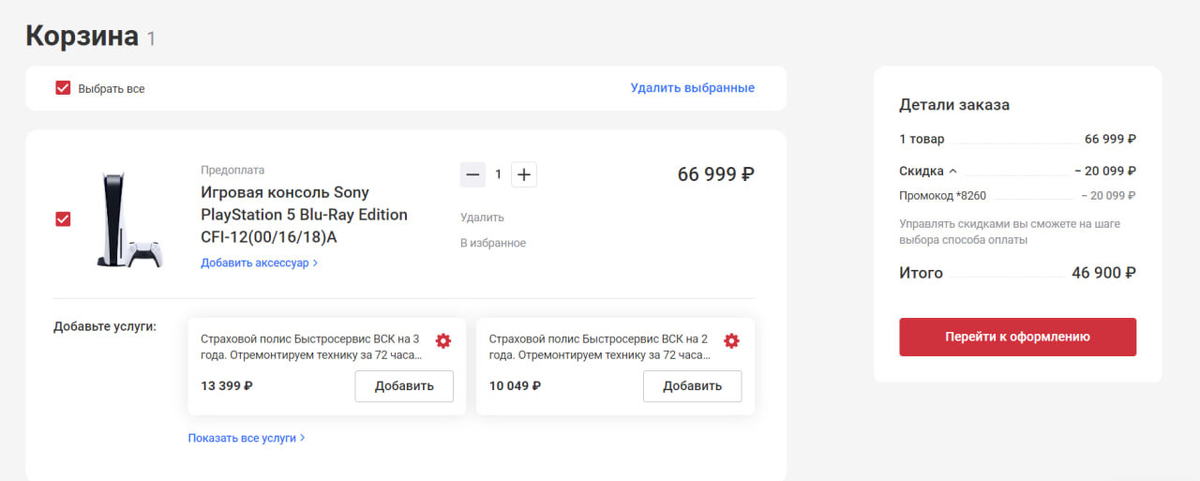The height and width of the screenshot is (481, 1200).
Task: Collapse the "Скидка" section chevron
Action: tap(953, 171)
